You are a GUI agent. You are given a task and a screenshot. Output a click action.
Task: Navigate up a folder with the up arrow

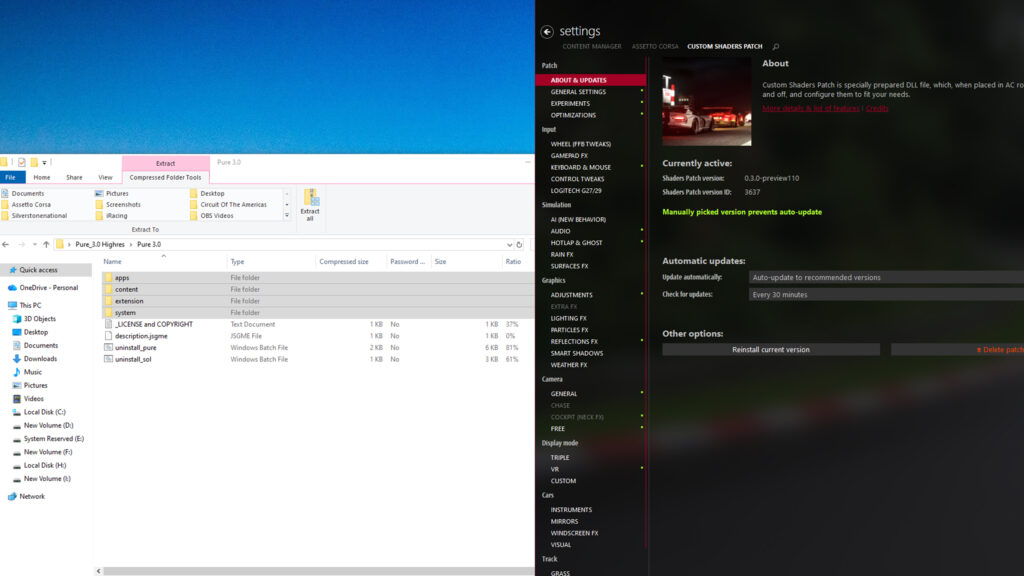point(46,244)
